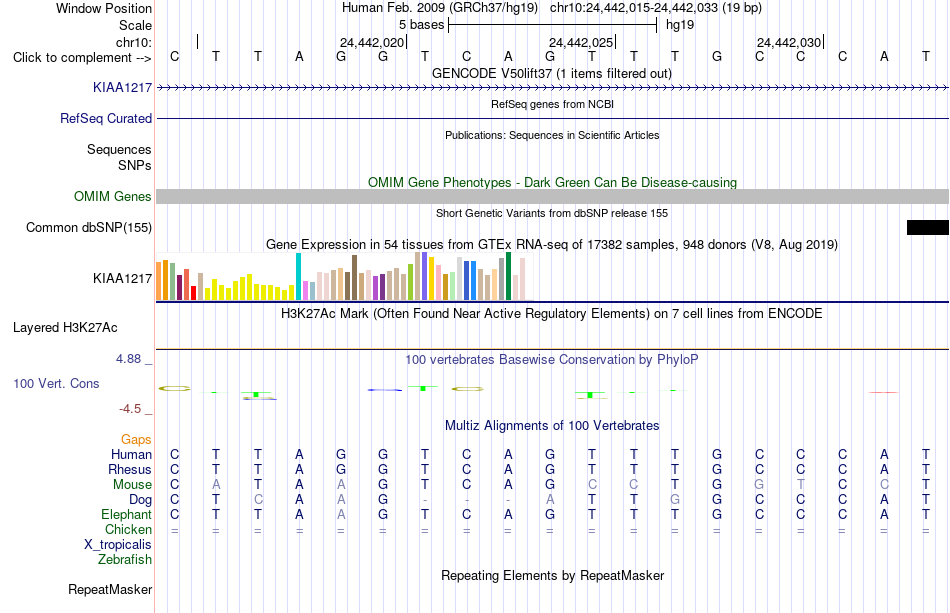
Task: Click the 24,442,020 coordinate marker
Action: pos(372,42)
